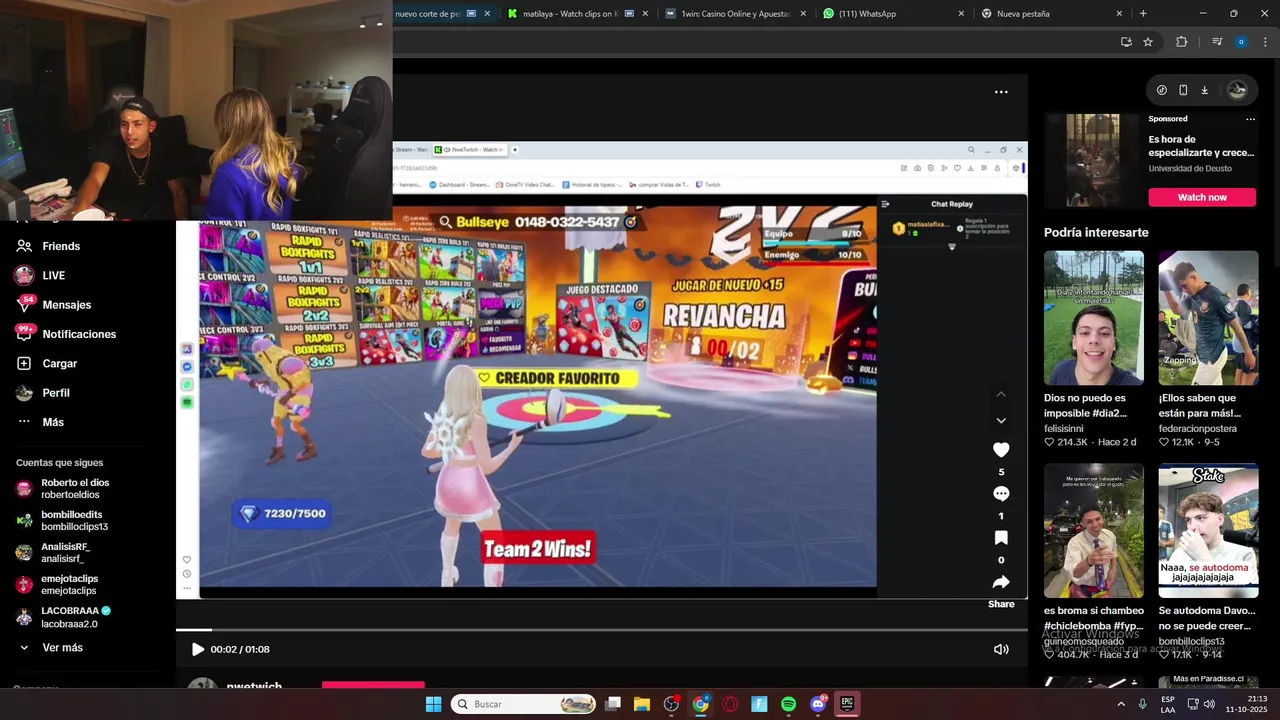Open the Universidad de Deusto ad thumbnail
Viewport: 1280px width, 720px height.
tap(1092, 159)
